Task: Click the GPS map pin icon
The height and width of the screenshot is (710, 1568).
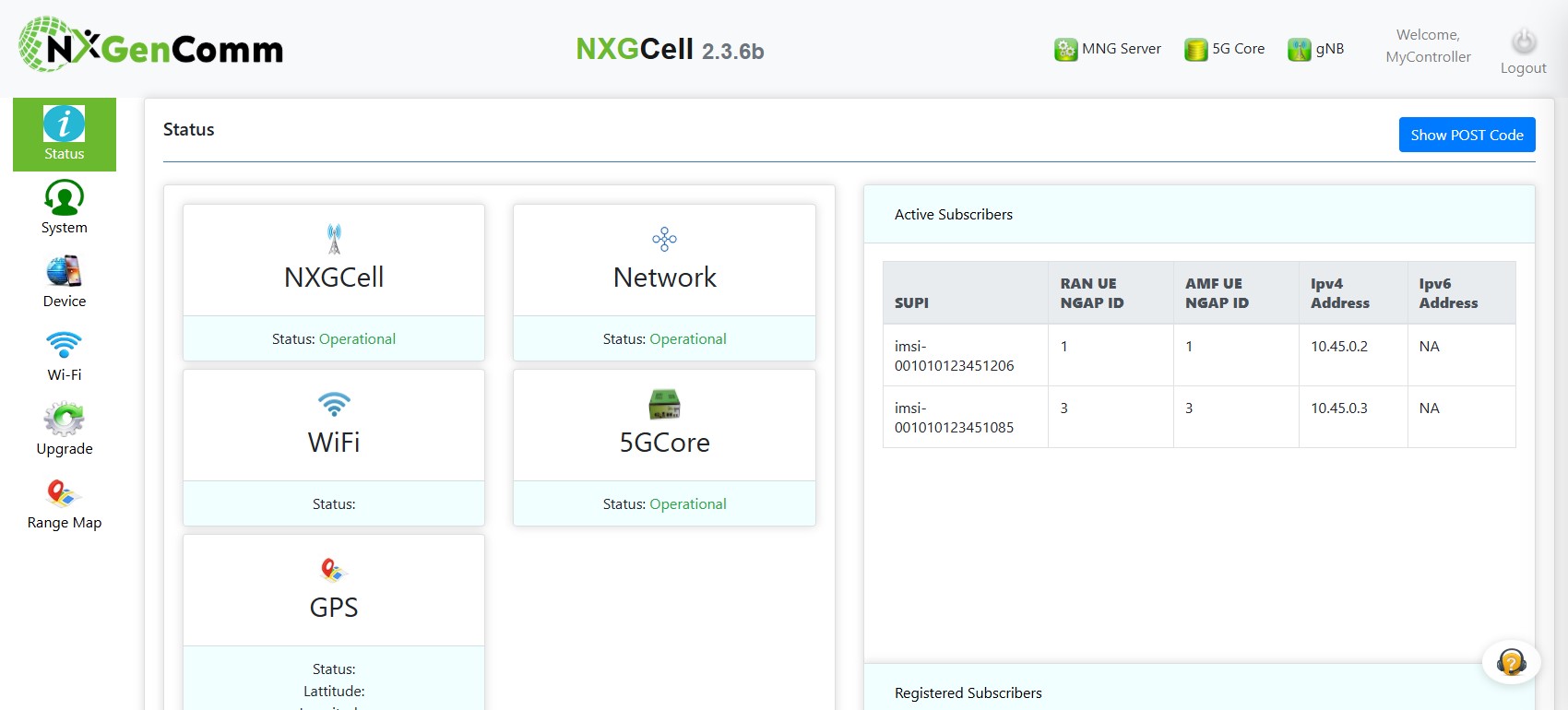Action: coord(334,570)
